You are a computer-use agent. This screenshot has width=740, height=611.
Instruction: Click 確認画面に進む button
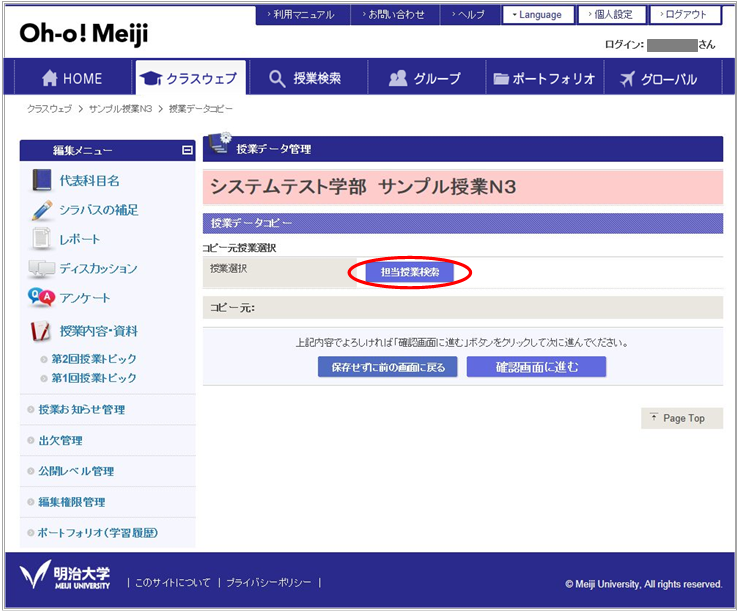coord(536,367)
